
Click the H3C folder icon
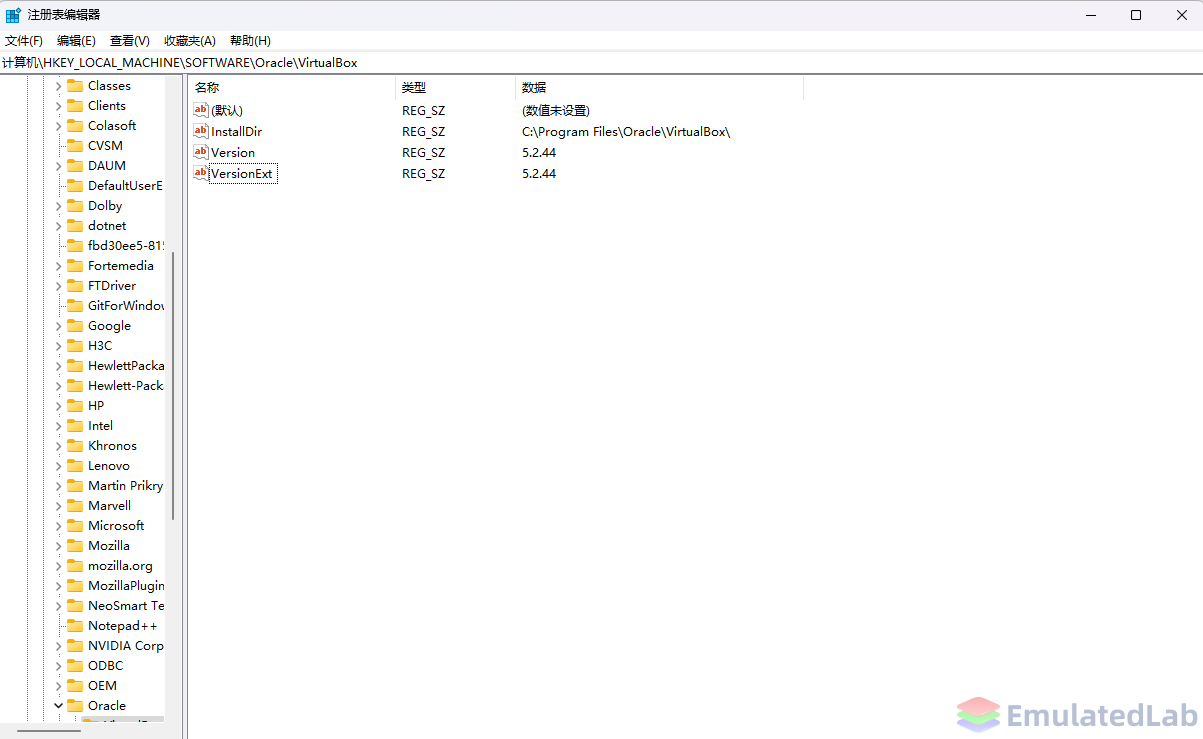[75, 346]
